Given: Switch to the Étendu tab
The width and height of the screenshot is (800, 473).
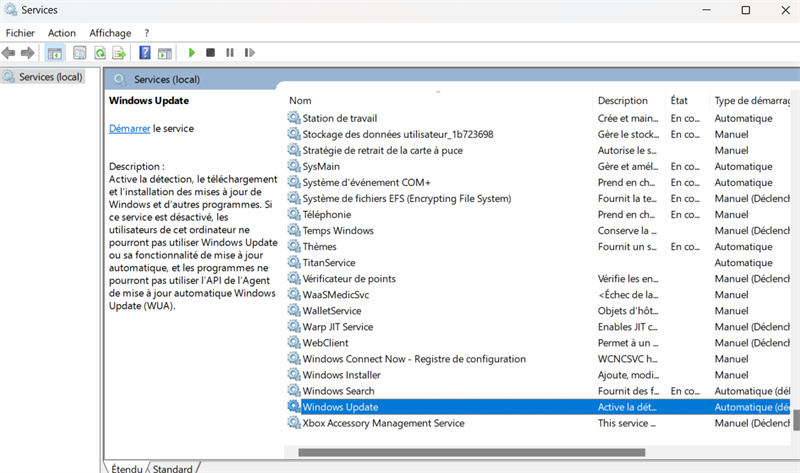Looking at the screenshot, I should [x=127, y=468].
